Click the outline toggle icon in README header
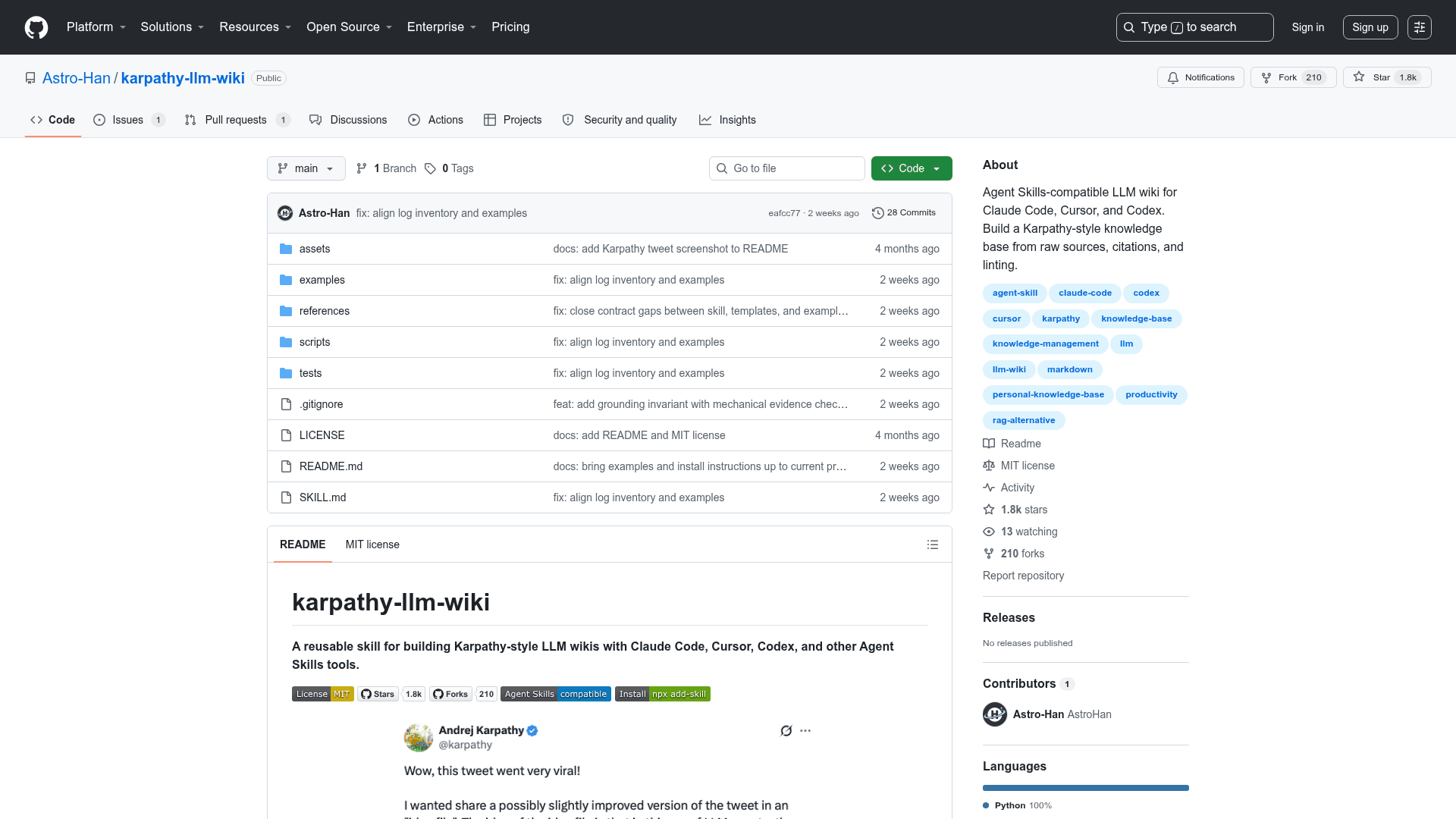The image size is (1456, 819). pyautogui.click(x=933, y=544)
